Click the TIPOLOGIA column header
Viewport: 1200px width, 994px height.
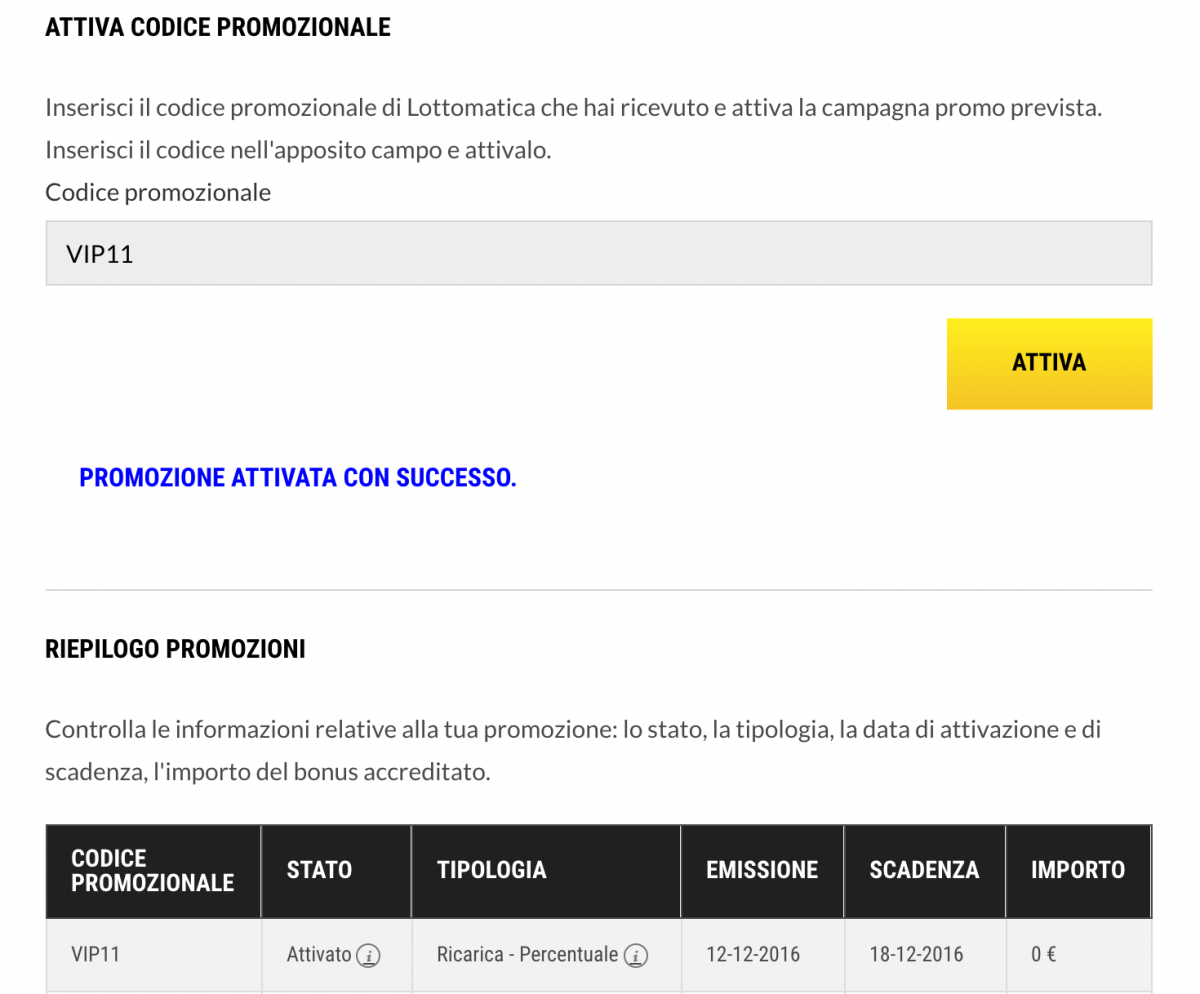(x=491, y=870)
